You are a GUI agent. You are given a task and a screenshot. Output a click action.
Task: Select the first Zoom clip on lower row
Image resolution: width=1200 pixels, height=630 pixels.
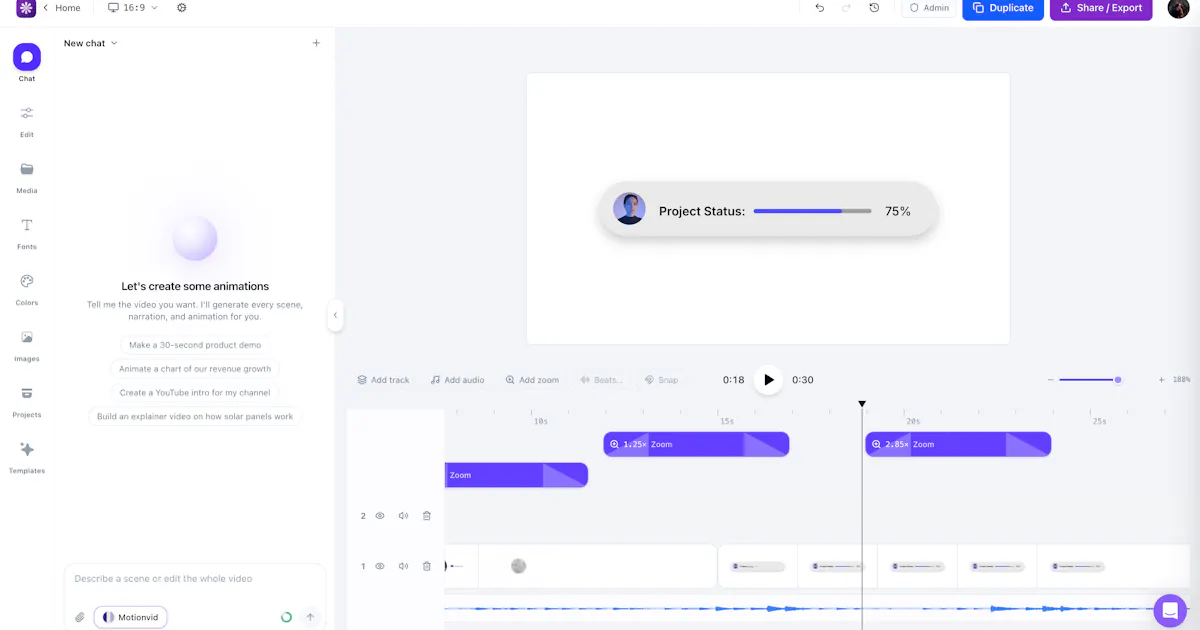click(516, 475)
